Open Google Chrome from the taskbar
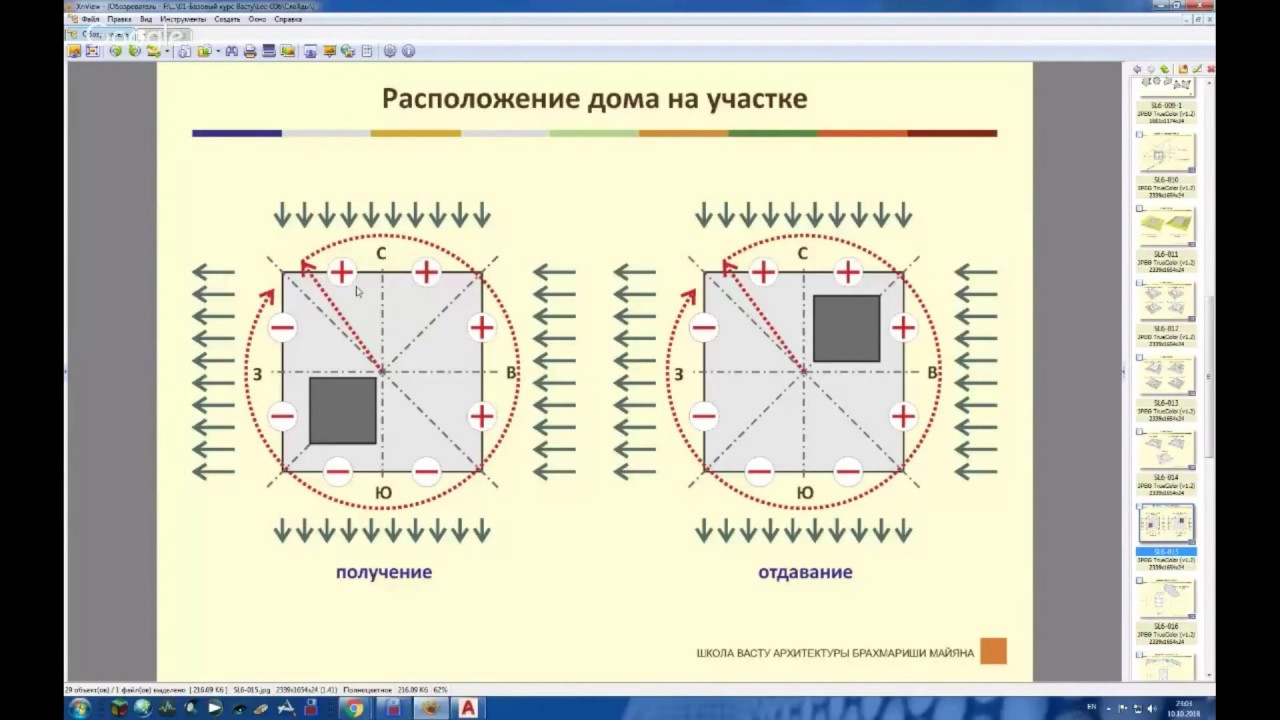The width and height of the screenshot is (1280, 720). (x=352, y=708)
